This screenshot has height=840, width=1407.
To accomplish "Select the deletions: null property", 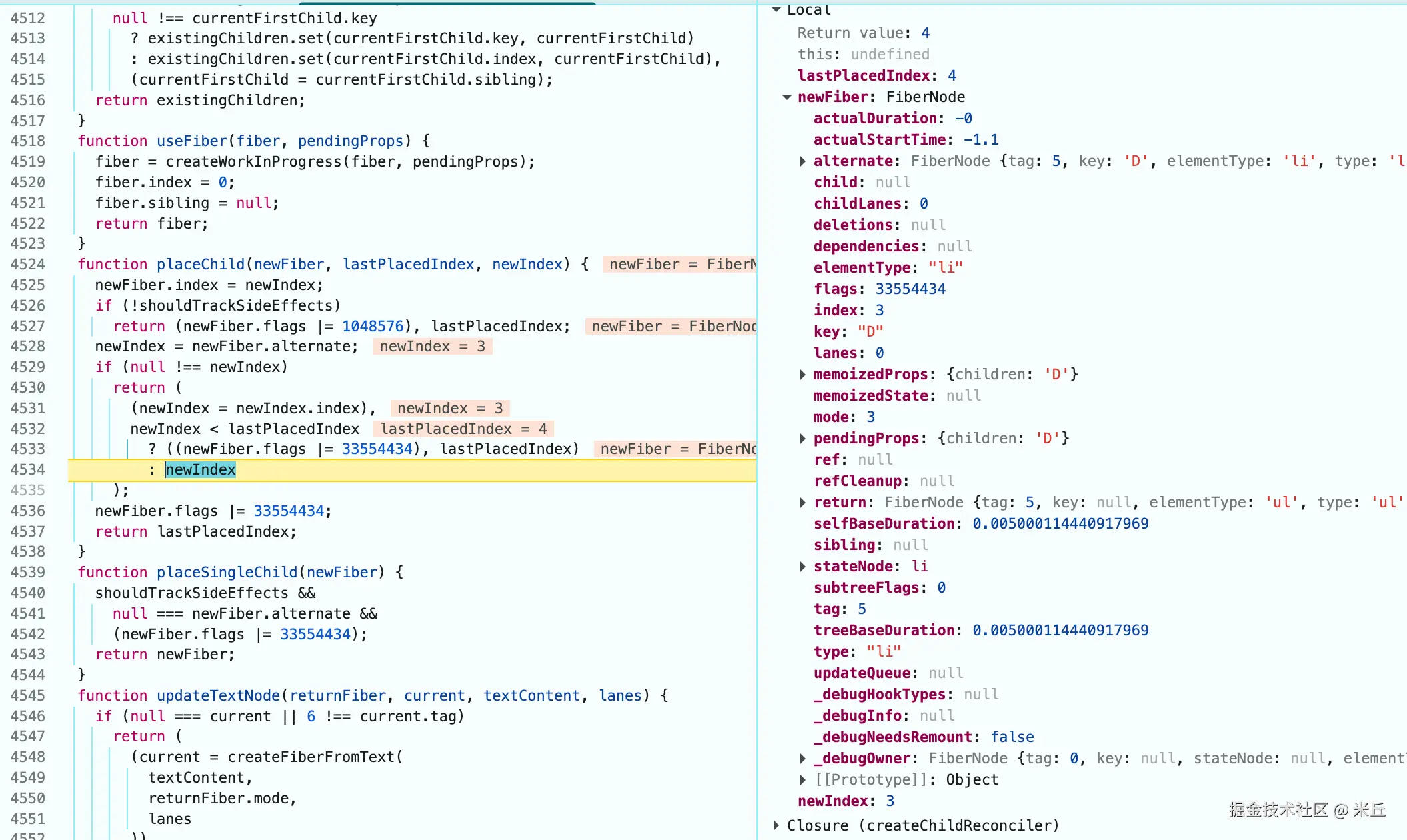I will pyautogui.click(x=880, y=225).
